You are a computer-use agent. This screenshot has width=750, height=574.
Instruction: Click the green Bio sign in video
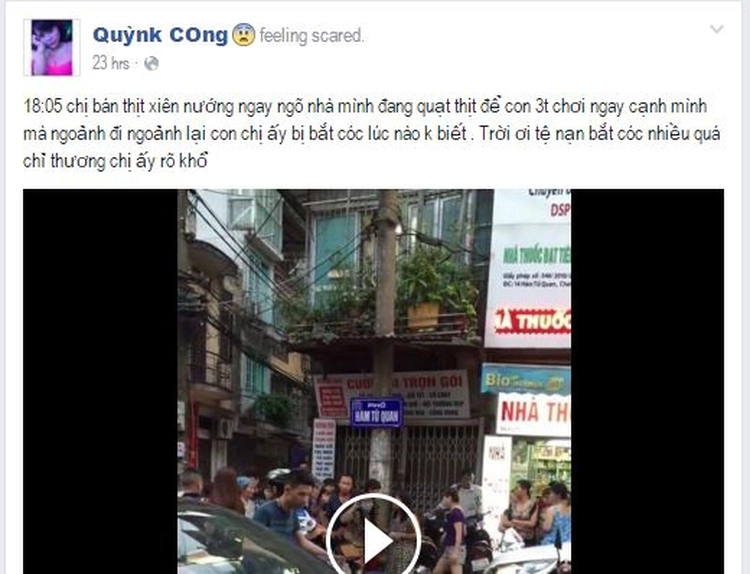pyautogui.click(x=525, y=379)
